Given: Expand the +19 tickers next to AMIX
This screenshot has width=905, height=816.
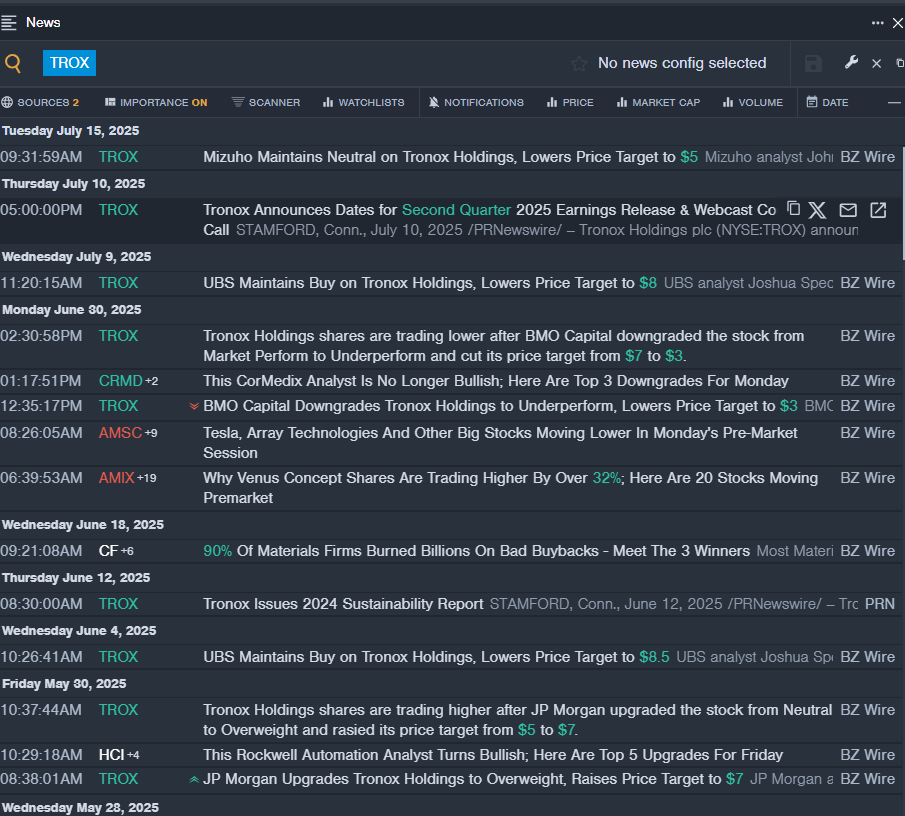Looking at the screenshot, I should [x=147, y=478].
